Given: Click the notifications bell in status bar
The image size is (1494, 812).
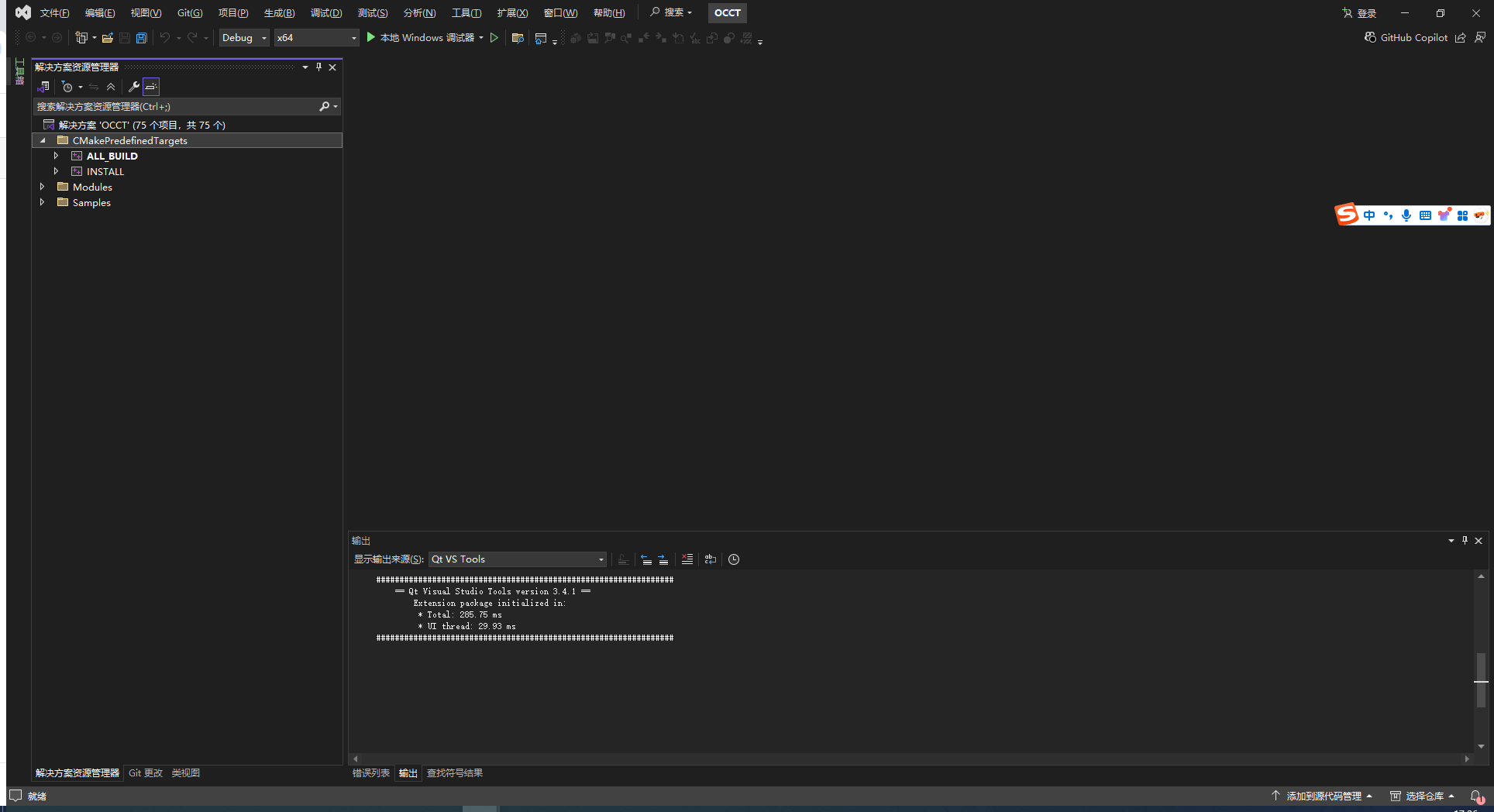Looking at the screenshot, I should pos(1476,797).
